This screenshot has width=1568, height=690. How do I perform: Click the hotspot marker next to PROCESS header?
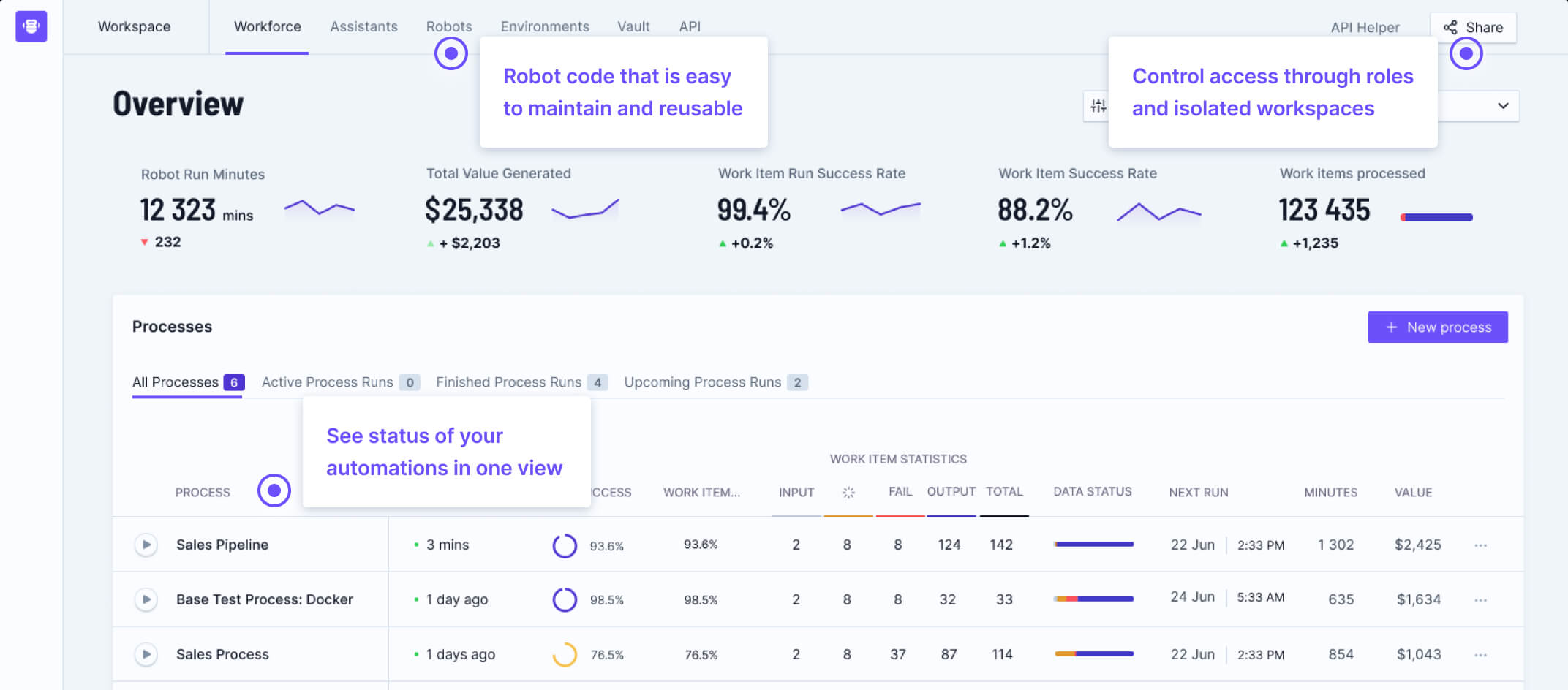(274, 490)
